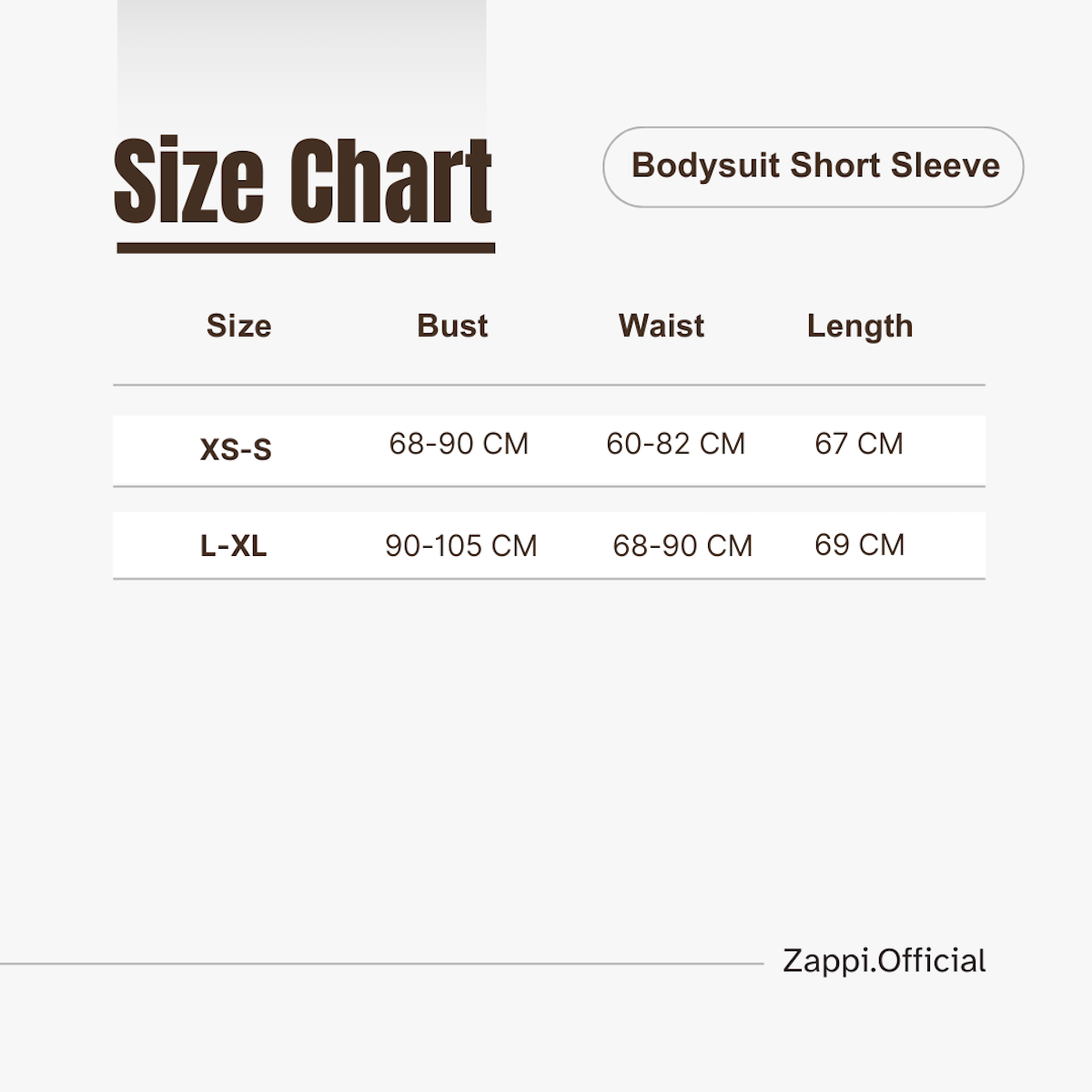Click the 90-105 CM bust value

click(x=461, y=545)
